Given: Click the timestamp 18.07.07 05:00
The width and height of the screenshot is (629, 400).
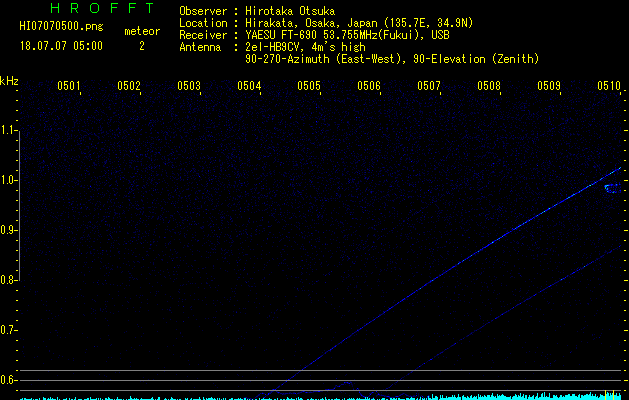Looking at the screenshot, I should 61,46.
